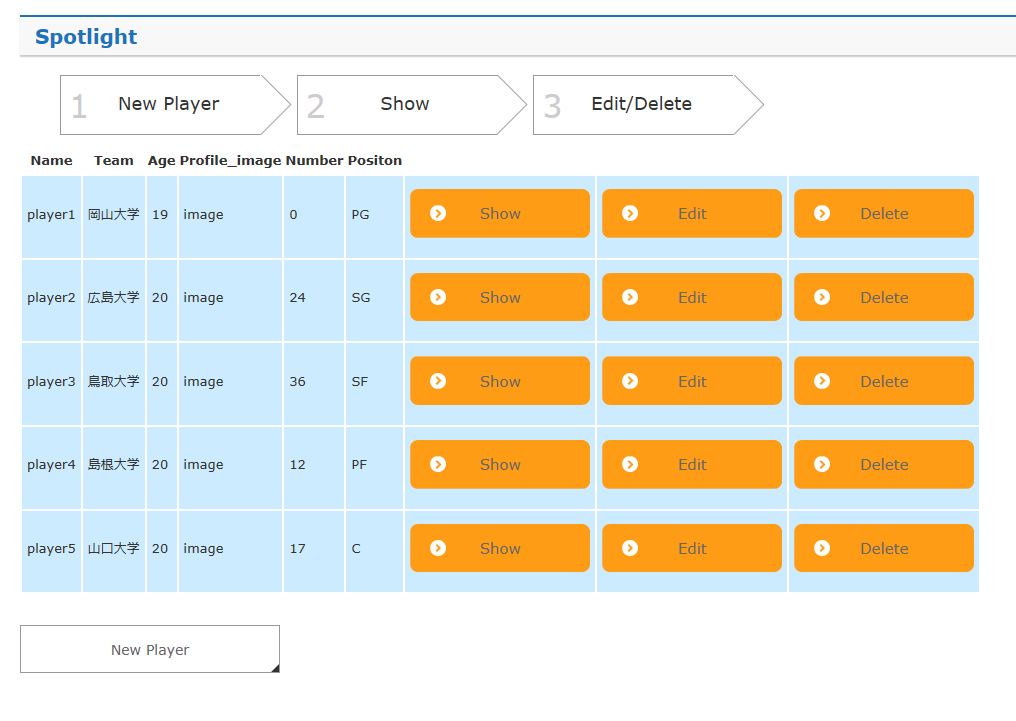Screen dimensions: 1016x721
Task: Click player1's profile image cell
Action: tap(204, 214)
